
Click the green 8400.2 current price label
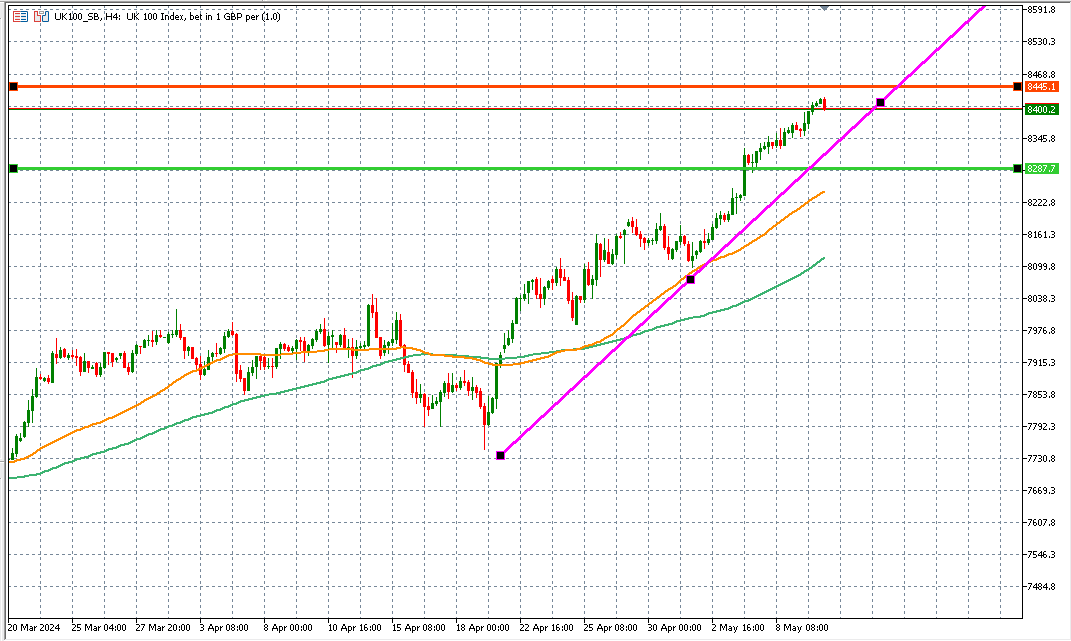(1041, 109)
